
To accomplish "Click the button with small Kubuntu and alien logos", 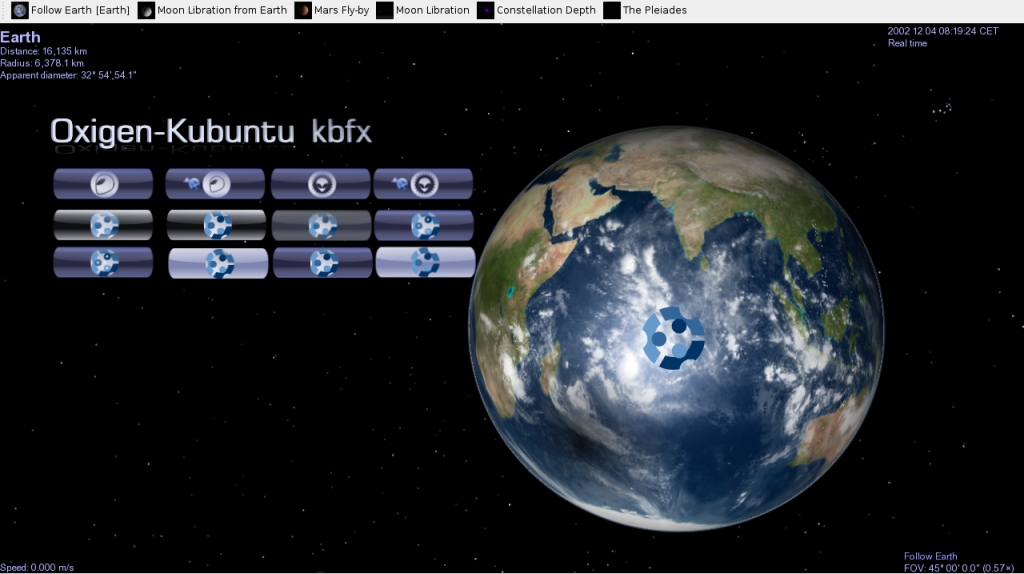I will tap(423, 184).
